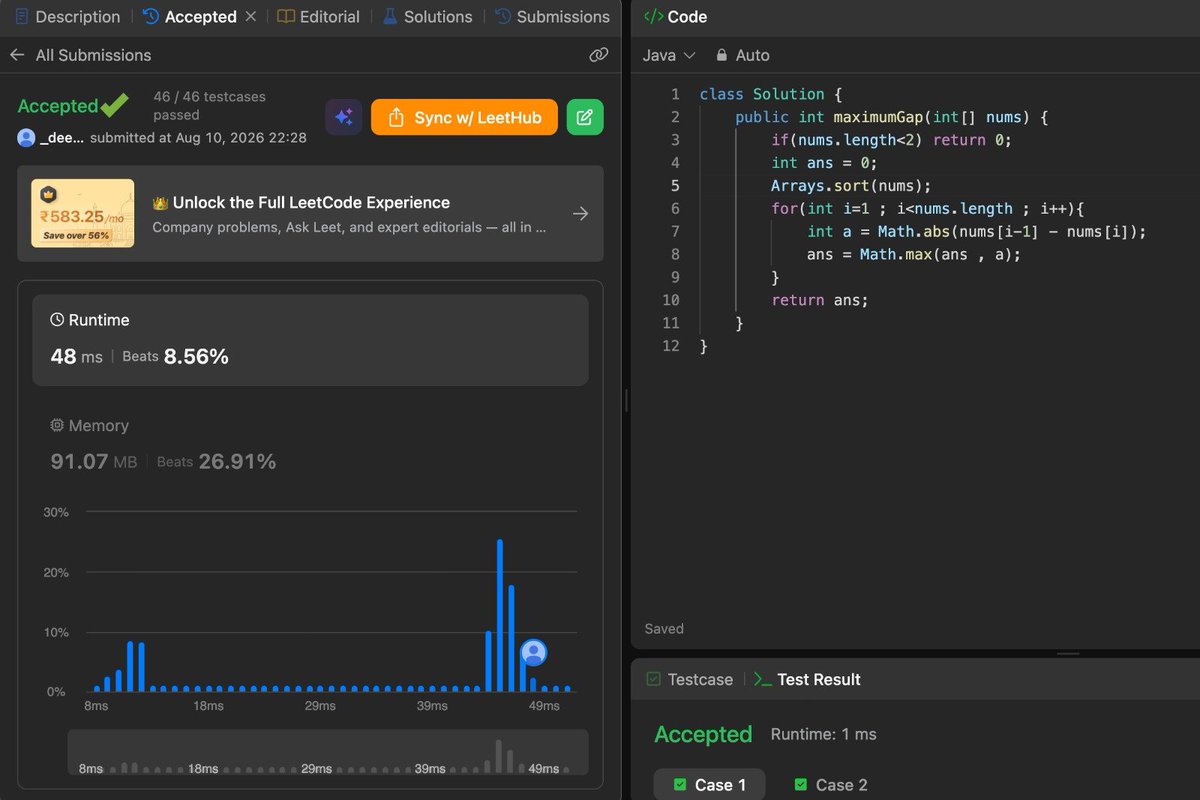Image resolution: width=1200 pixels, height=800 pixels.
Task: Click the runtime clock icon
Action: coord(57,320)
